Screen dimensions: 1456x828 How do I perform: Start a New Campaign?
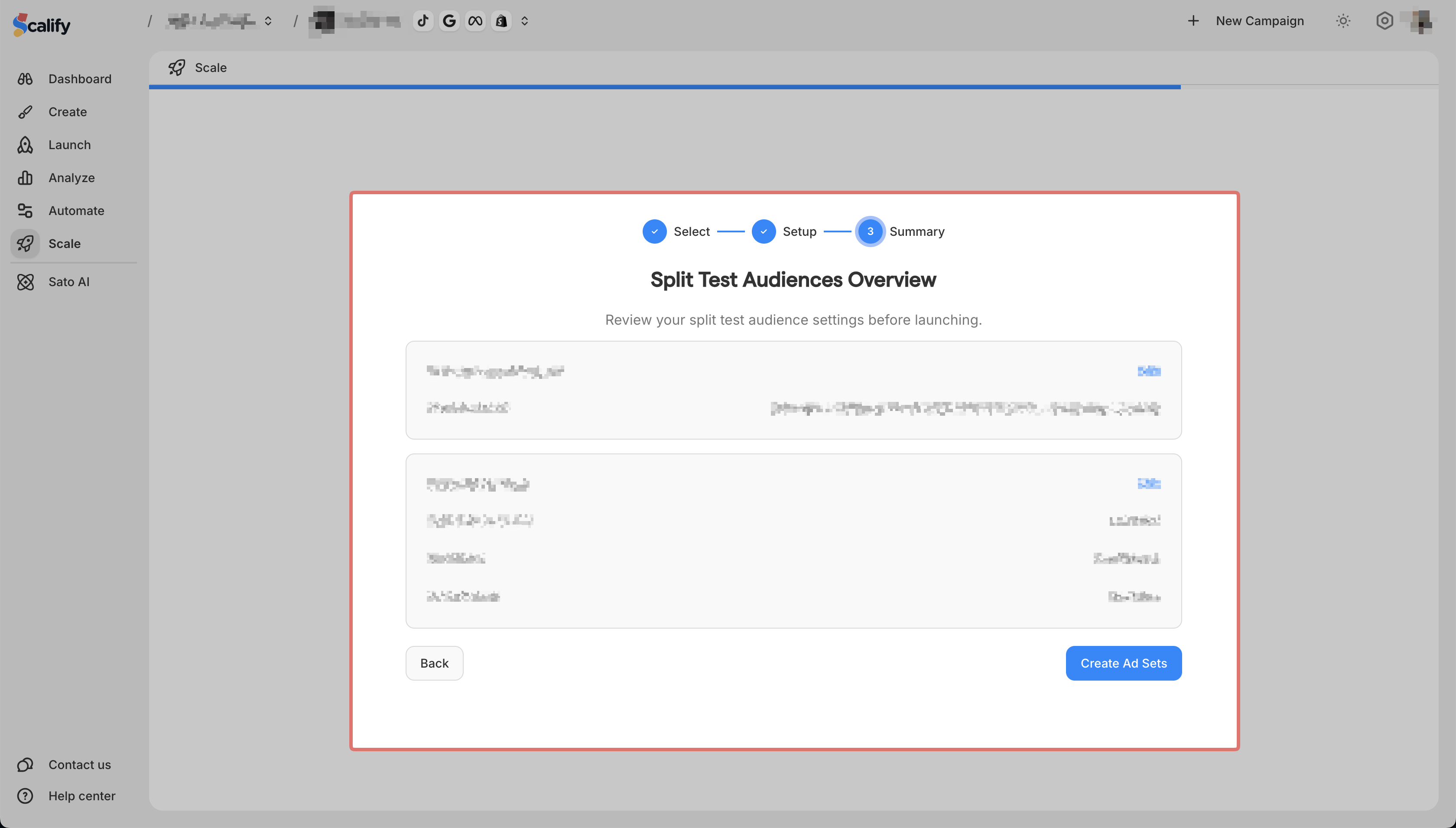tap(1246, 21)
